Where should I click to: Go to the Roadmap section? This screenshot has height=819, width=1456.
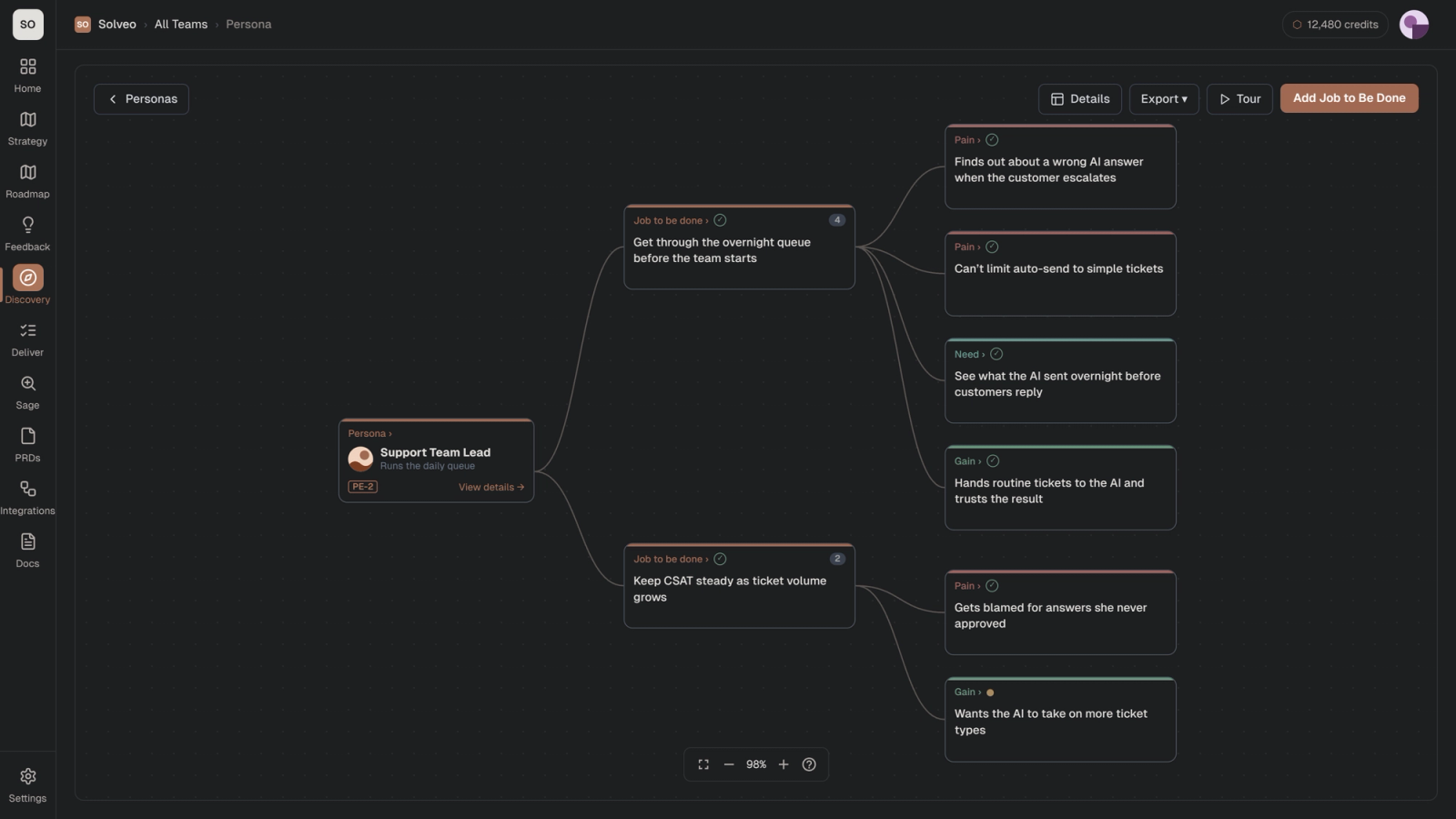(x=27, y=181)
